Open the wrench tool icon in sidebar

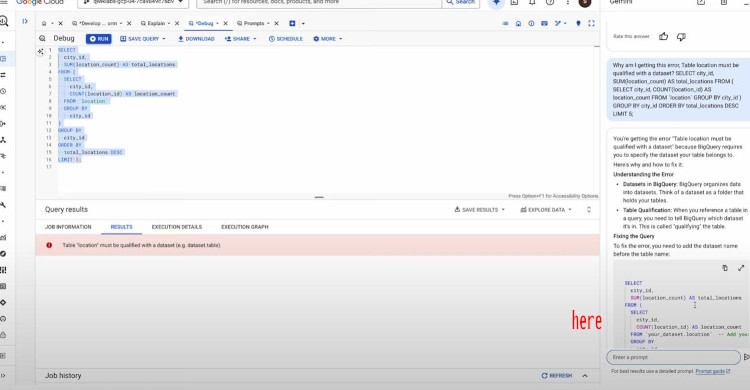(x=3, y=205)
